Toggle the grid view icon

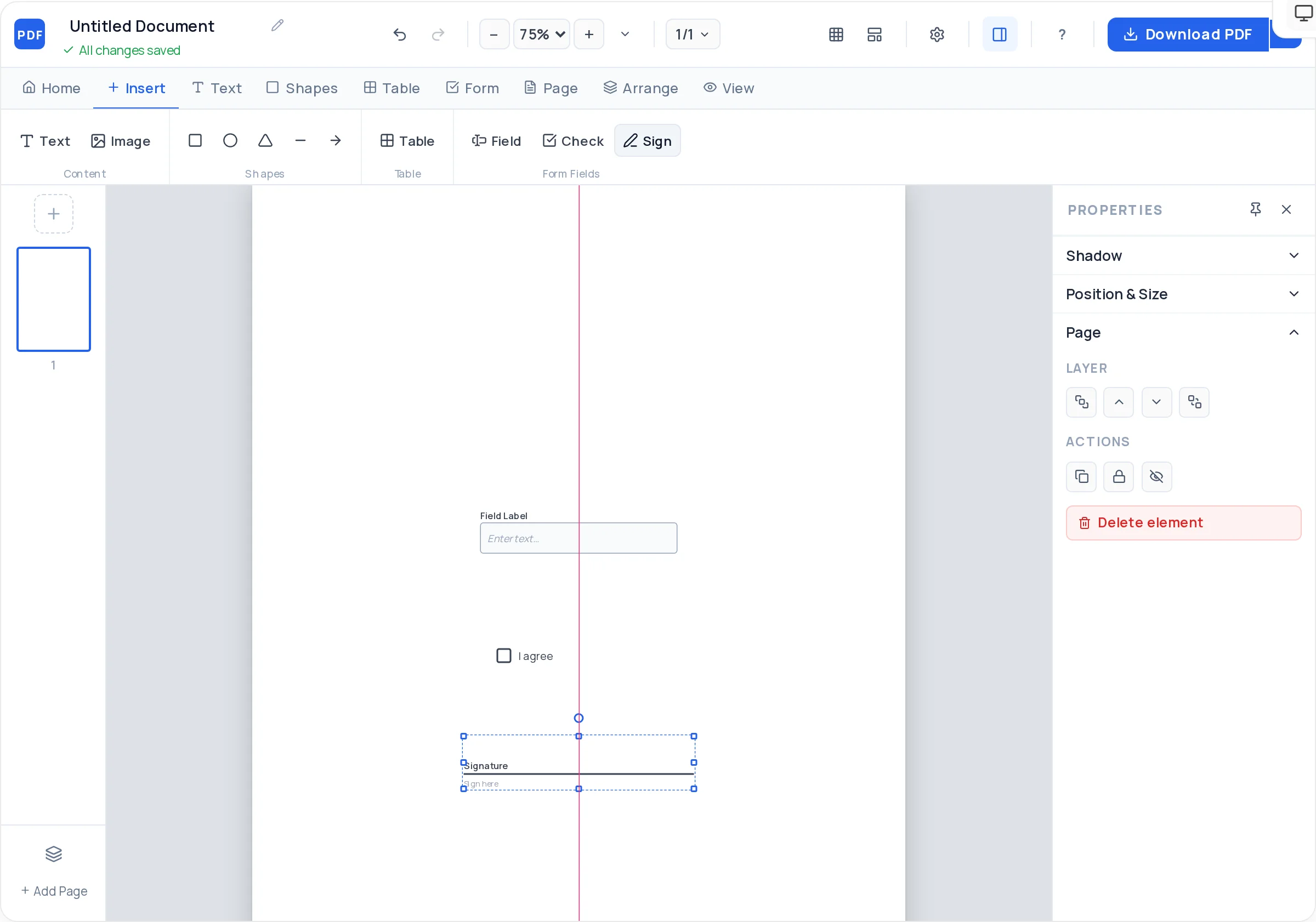[836, 35]
